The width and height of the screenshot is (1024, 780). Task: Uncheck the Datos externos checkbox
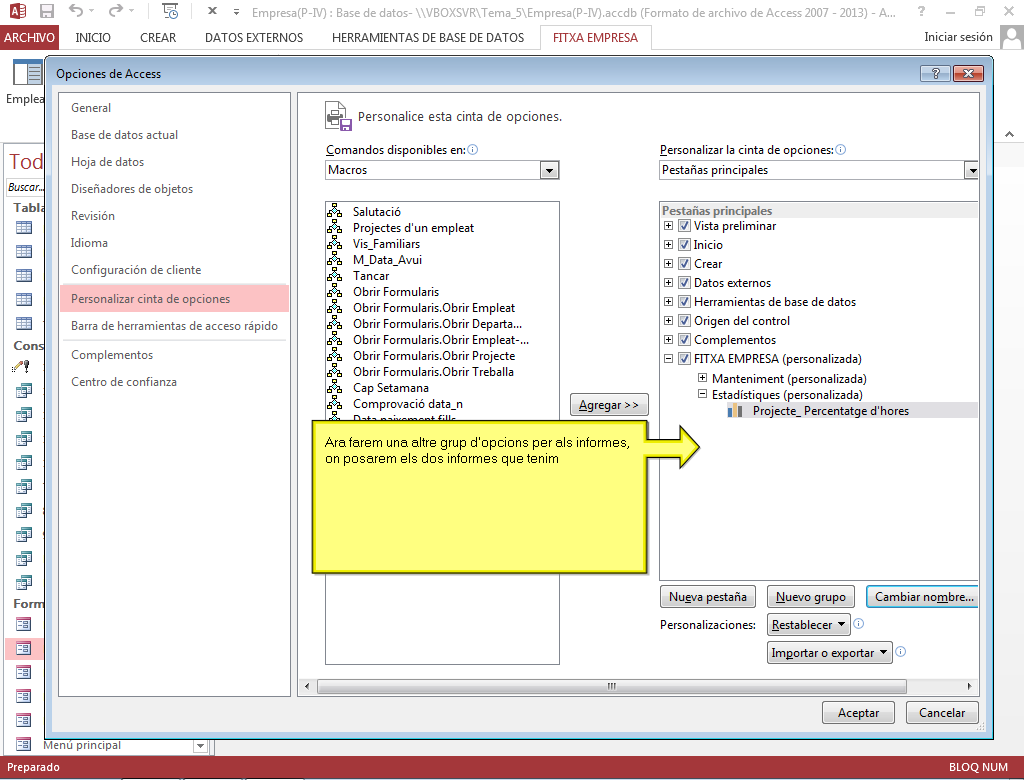pos(684,283)
